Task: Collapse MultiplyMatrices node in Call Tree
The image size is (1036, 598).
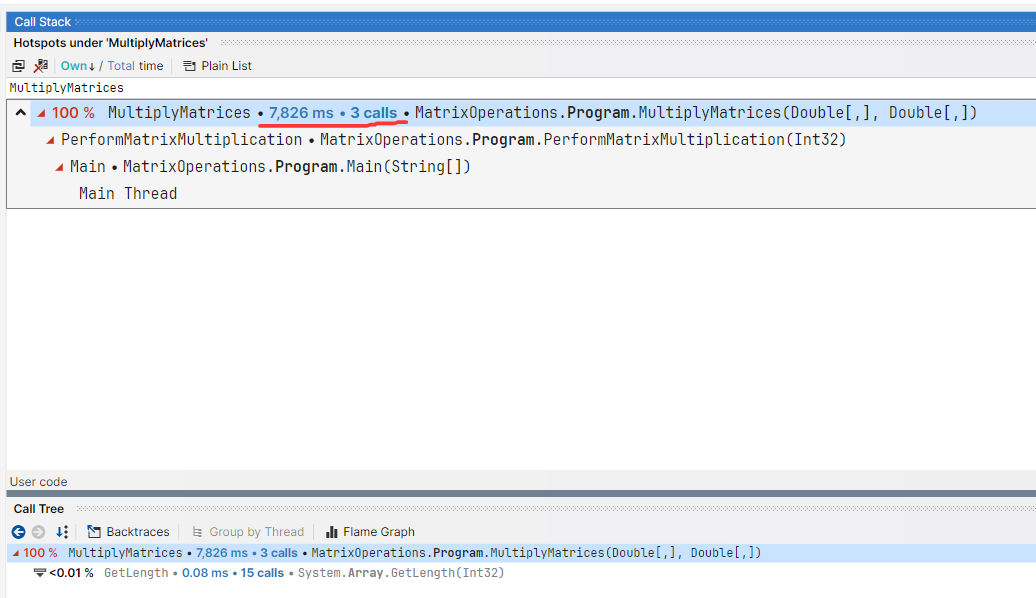Action: 15,553
